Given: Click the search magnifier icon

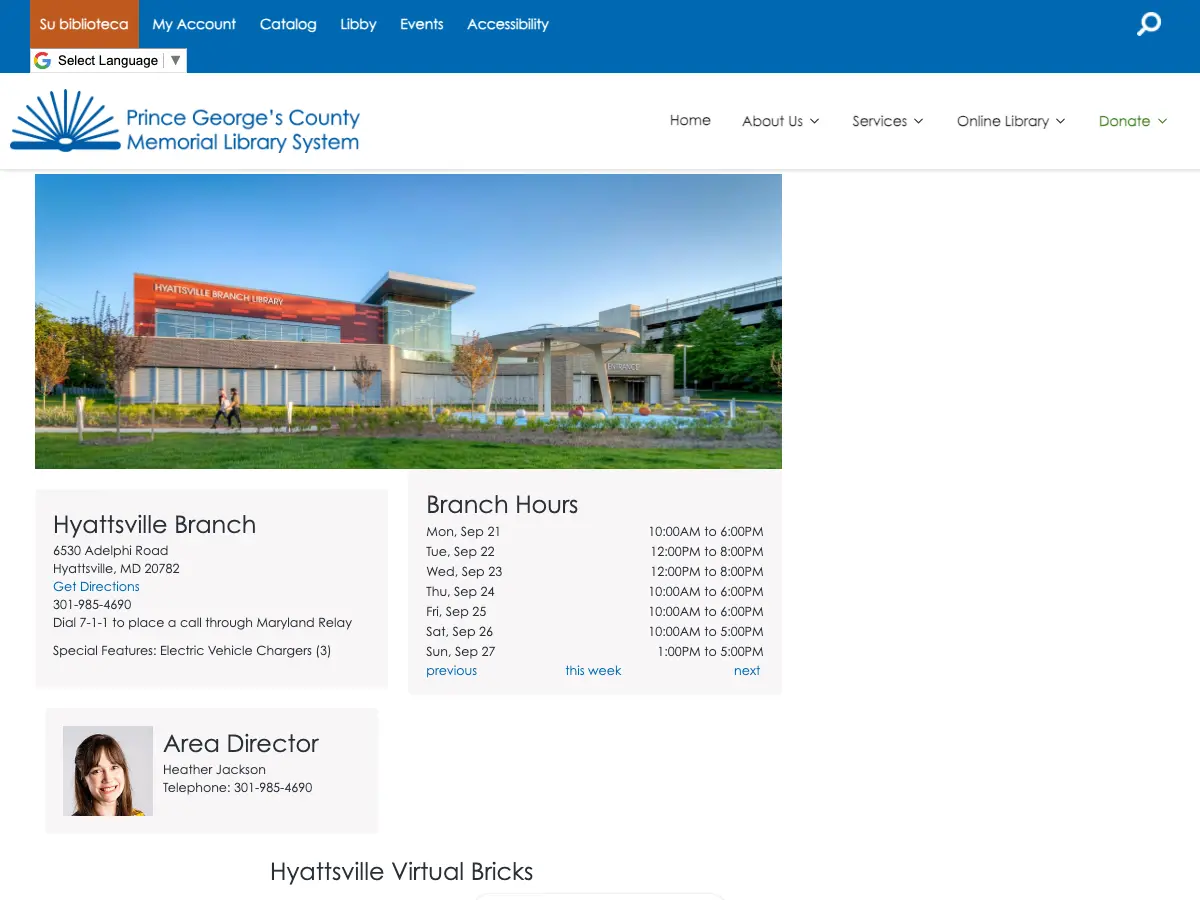Looking at the screenshot, I should click(x=1149, y=24).
